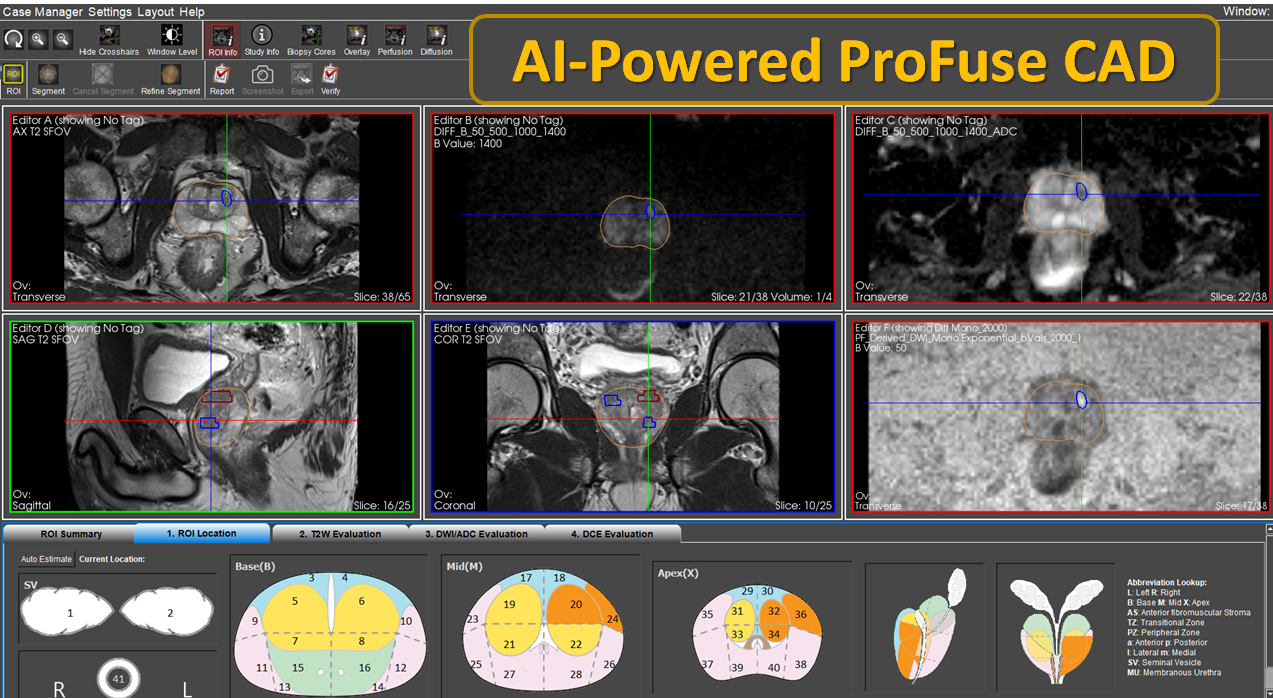Click the urethra circle labeled 41

point(118,680)
